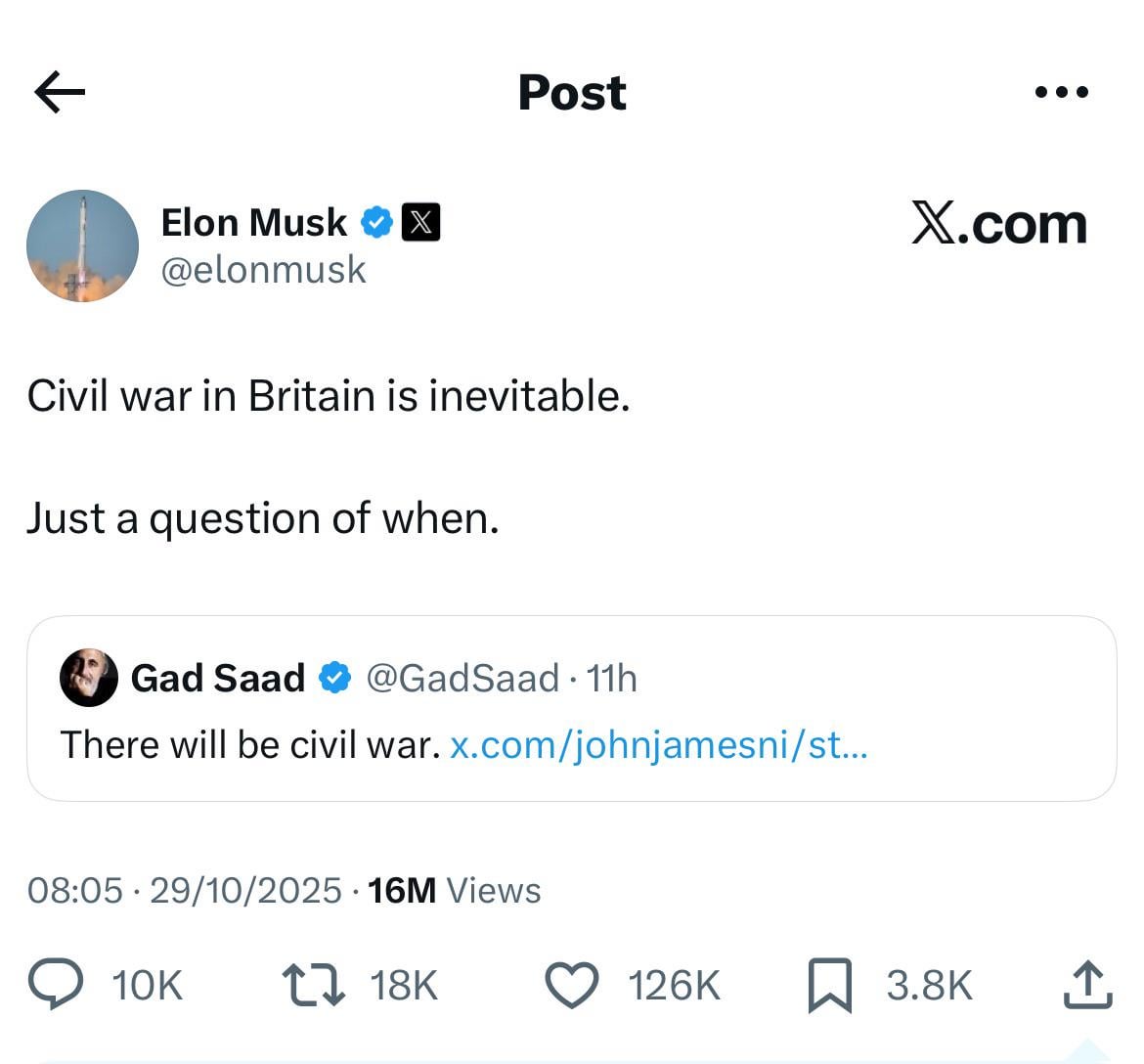Tap Gad Saad's verified badge
1144x1064 pixels.
[x=334, y=677]
